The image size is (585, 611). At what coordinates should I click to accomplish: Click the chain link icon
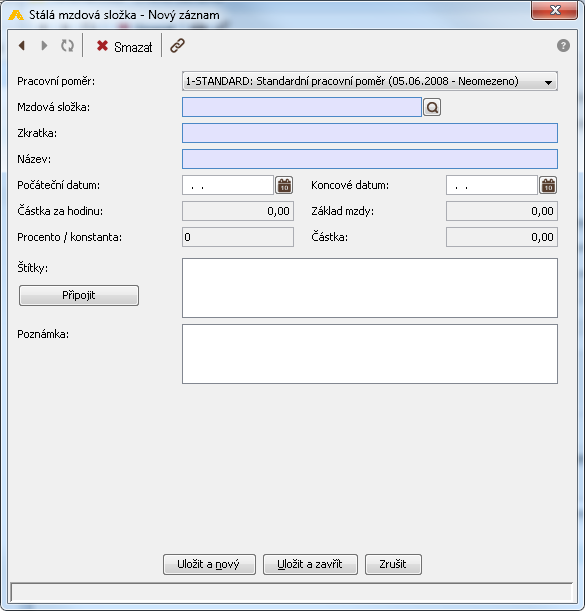pyautogui.click(x=177, y=46)
